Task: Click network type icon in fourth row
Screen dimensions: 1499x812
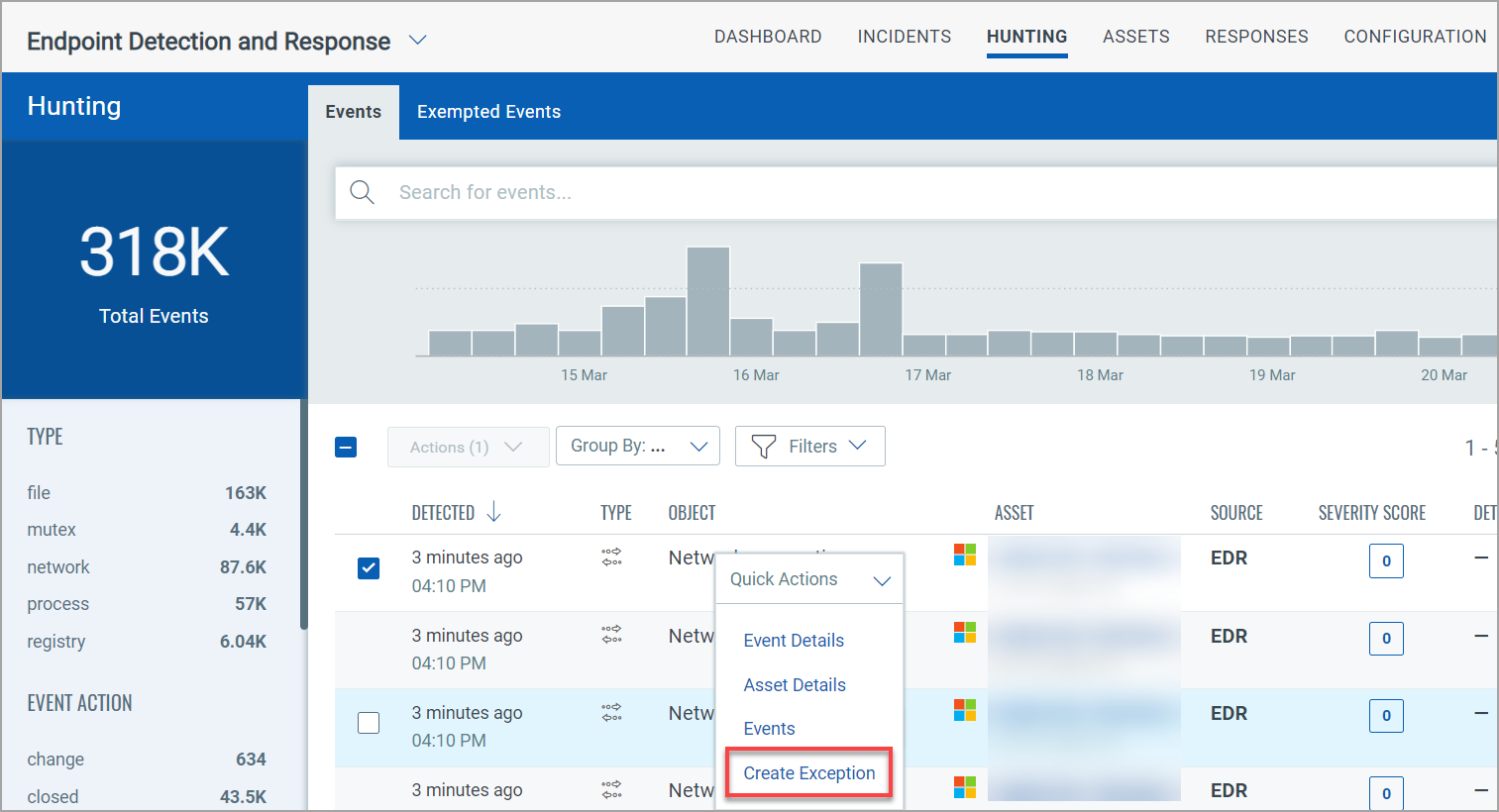Action: 612,789
